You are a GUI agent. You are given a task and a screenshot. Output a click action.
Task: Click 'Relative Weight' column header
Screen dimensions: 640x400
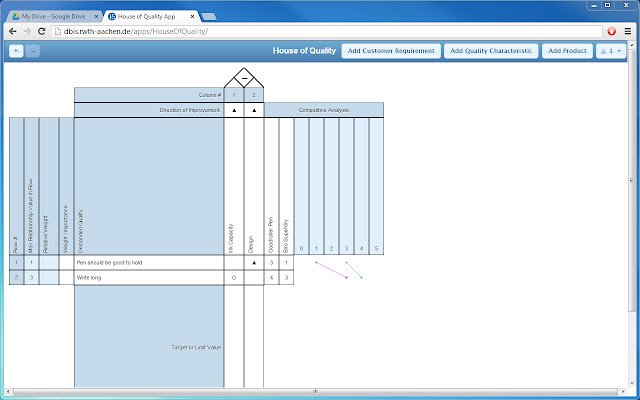coord(49,186)
